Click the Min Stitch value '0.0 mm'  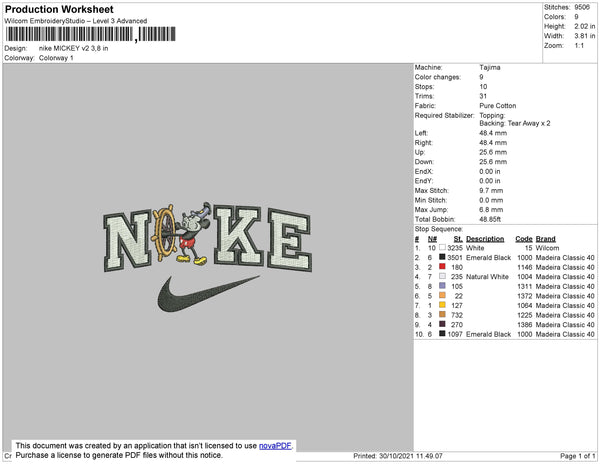pos(491,200)
